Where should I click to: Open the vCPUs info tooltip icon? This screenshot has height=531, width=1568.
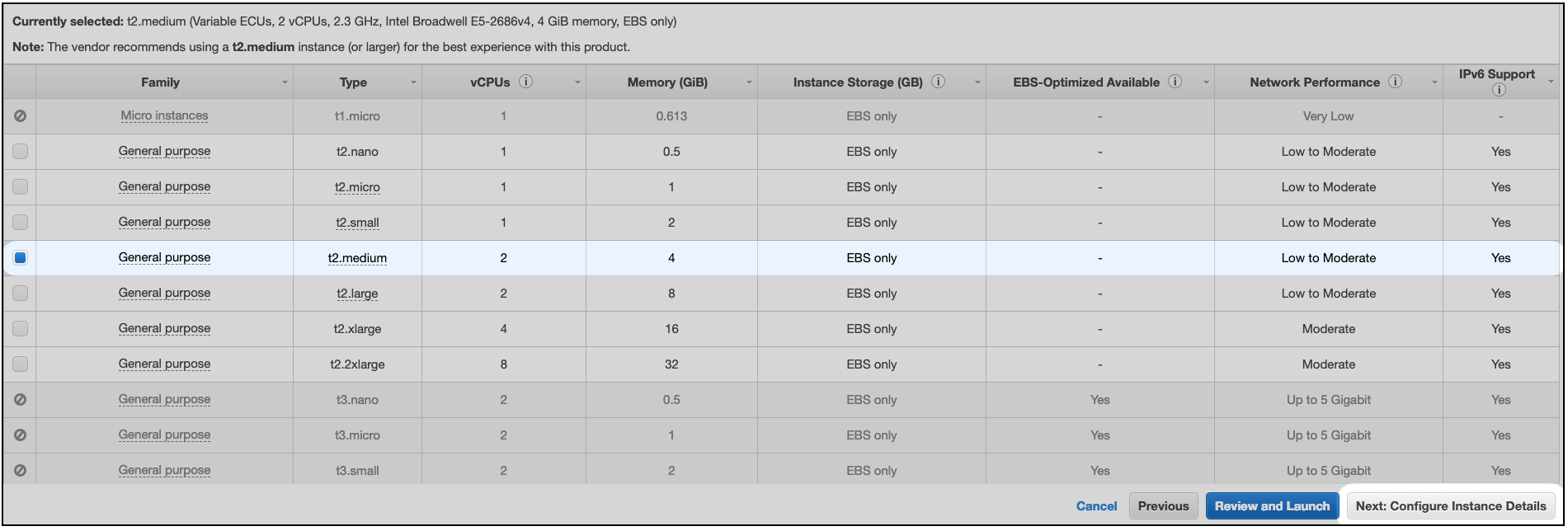click(x=525, y=80)
